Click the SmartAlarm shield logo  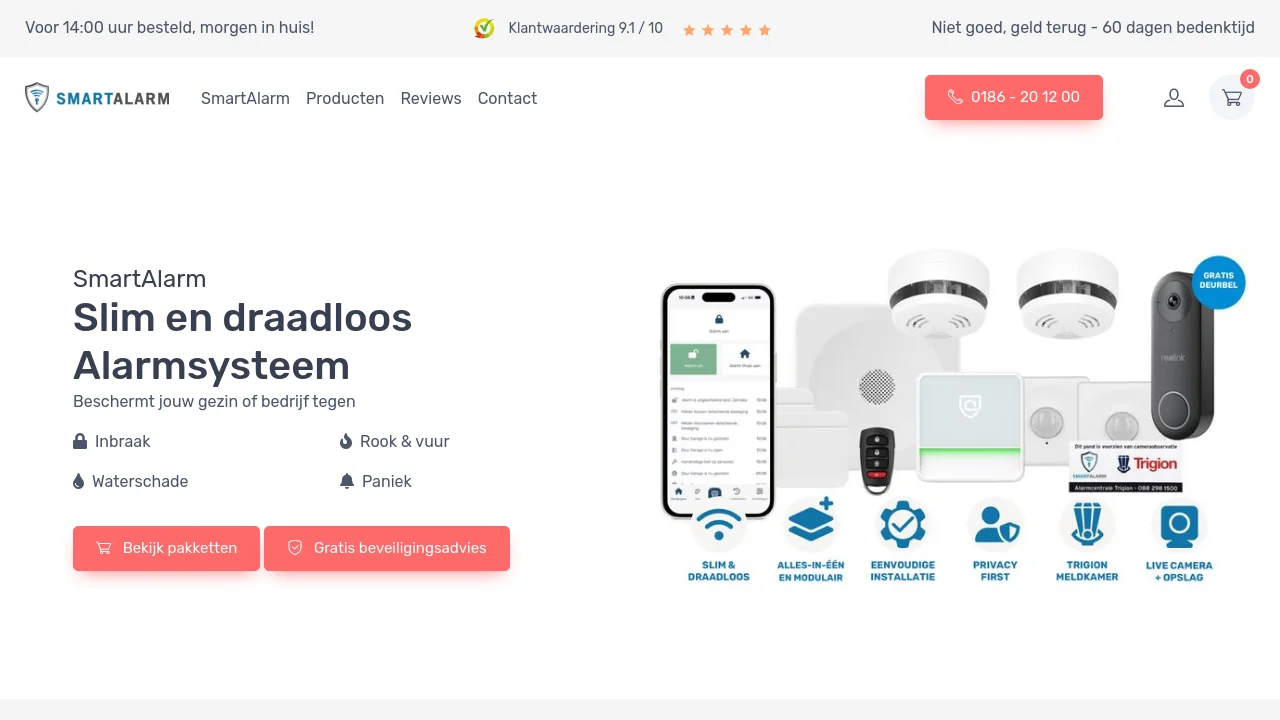37,97
